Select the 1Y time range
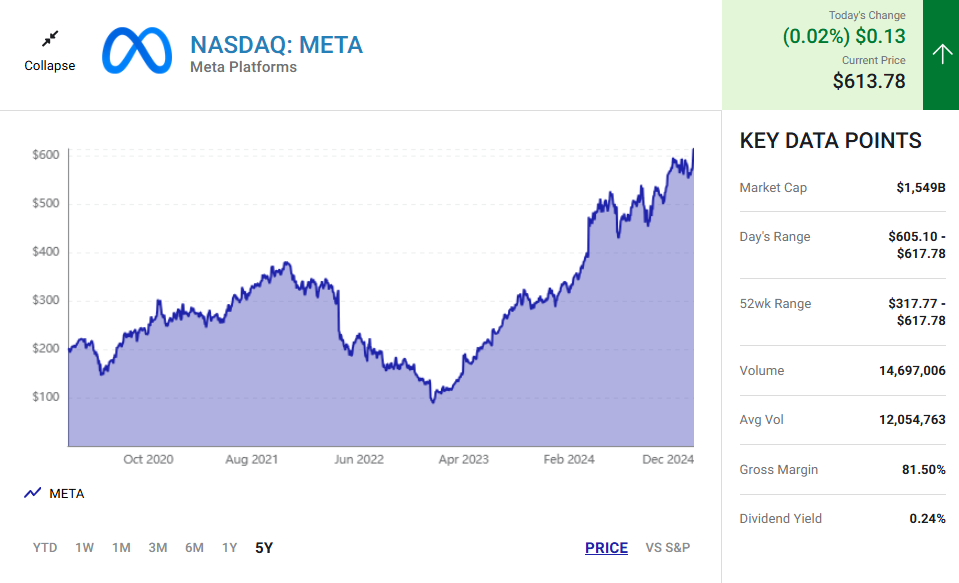This screenshot has height=583, width=959. point(230,547)
